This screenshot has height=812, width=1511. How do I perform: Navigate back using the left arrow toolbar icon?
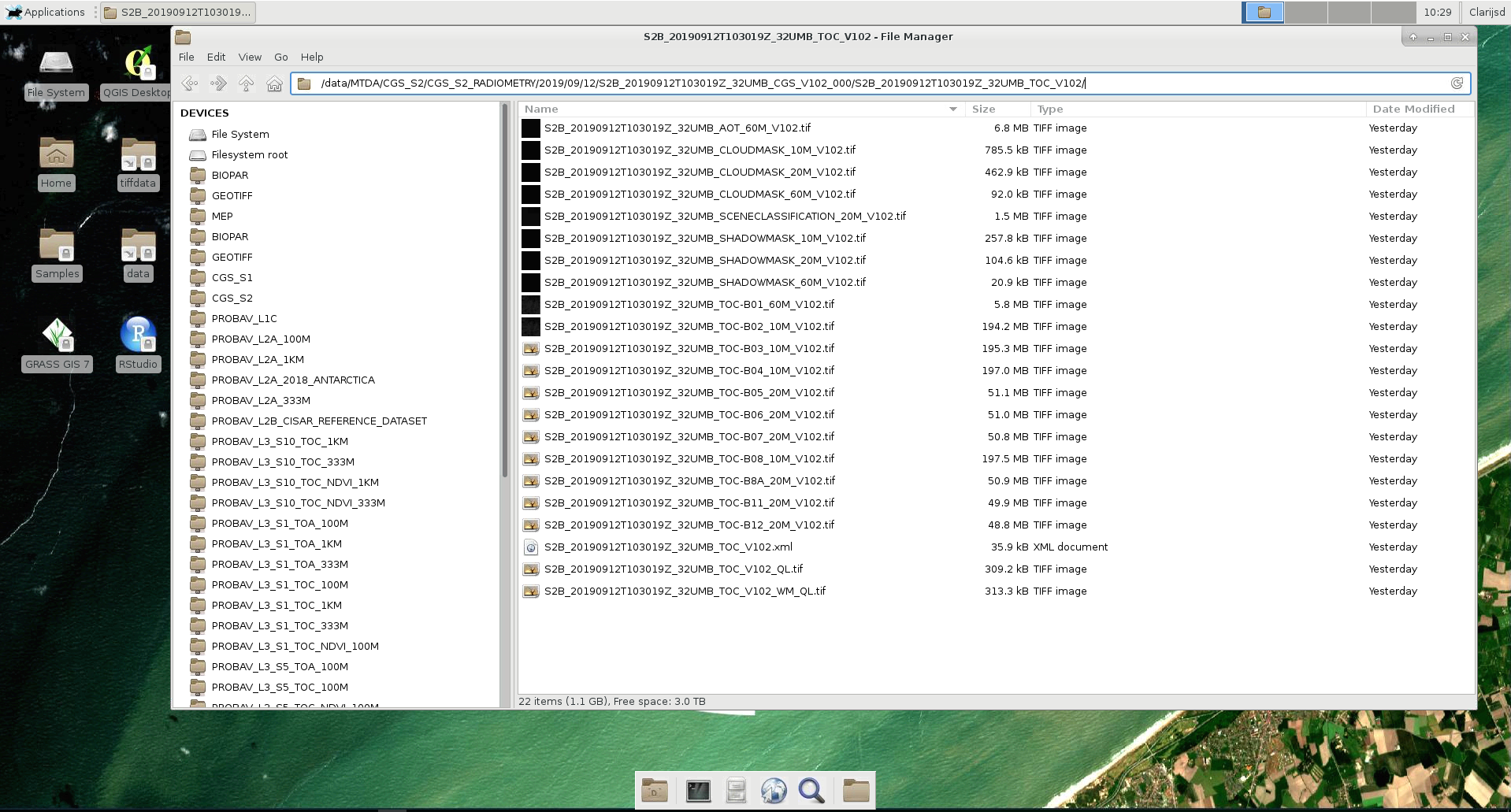point(189,83)
